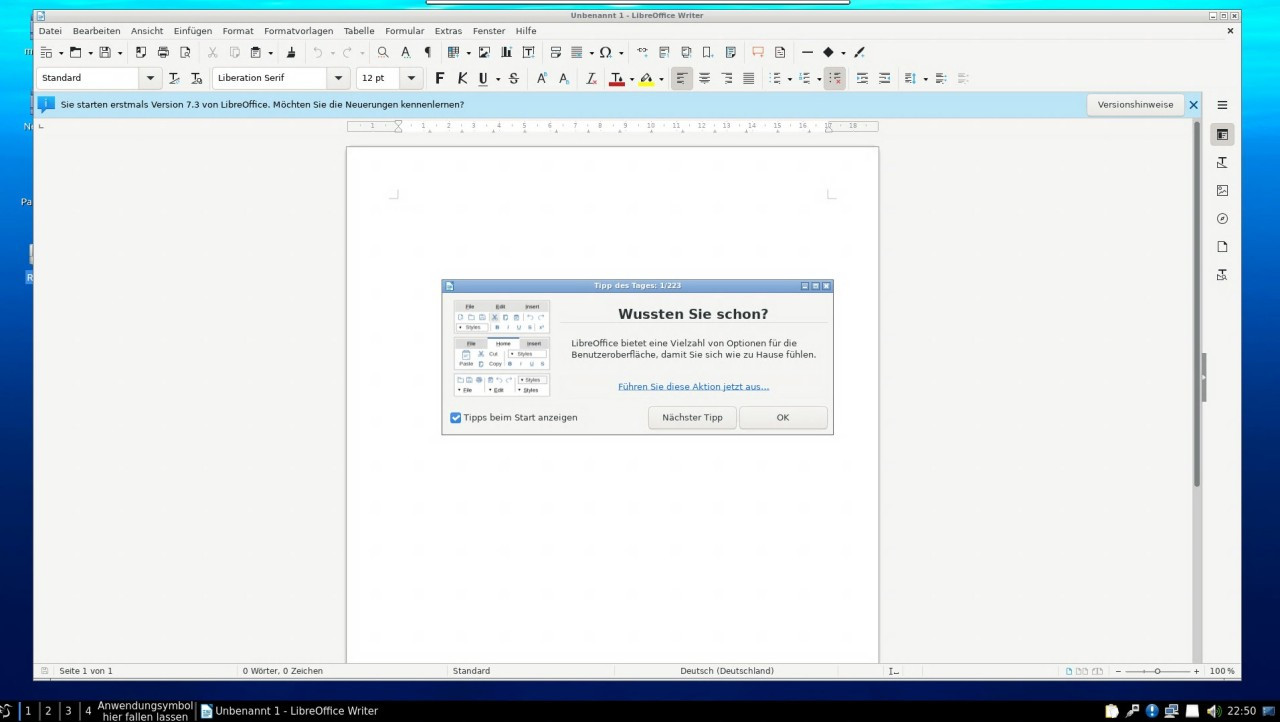The height and width of the screenshot is (722, 1280).
Task: Expand the Save button dropdown arrow
Action: [120, 53]
